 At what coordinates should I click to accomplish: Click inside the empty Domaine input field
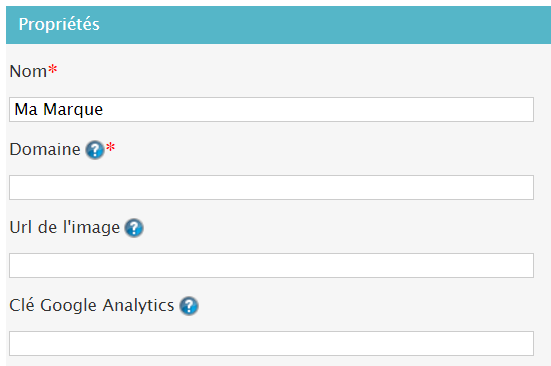pos(271,188)
